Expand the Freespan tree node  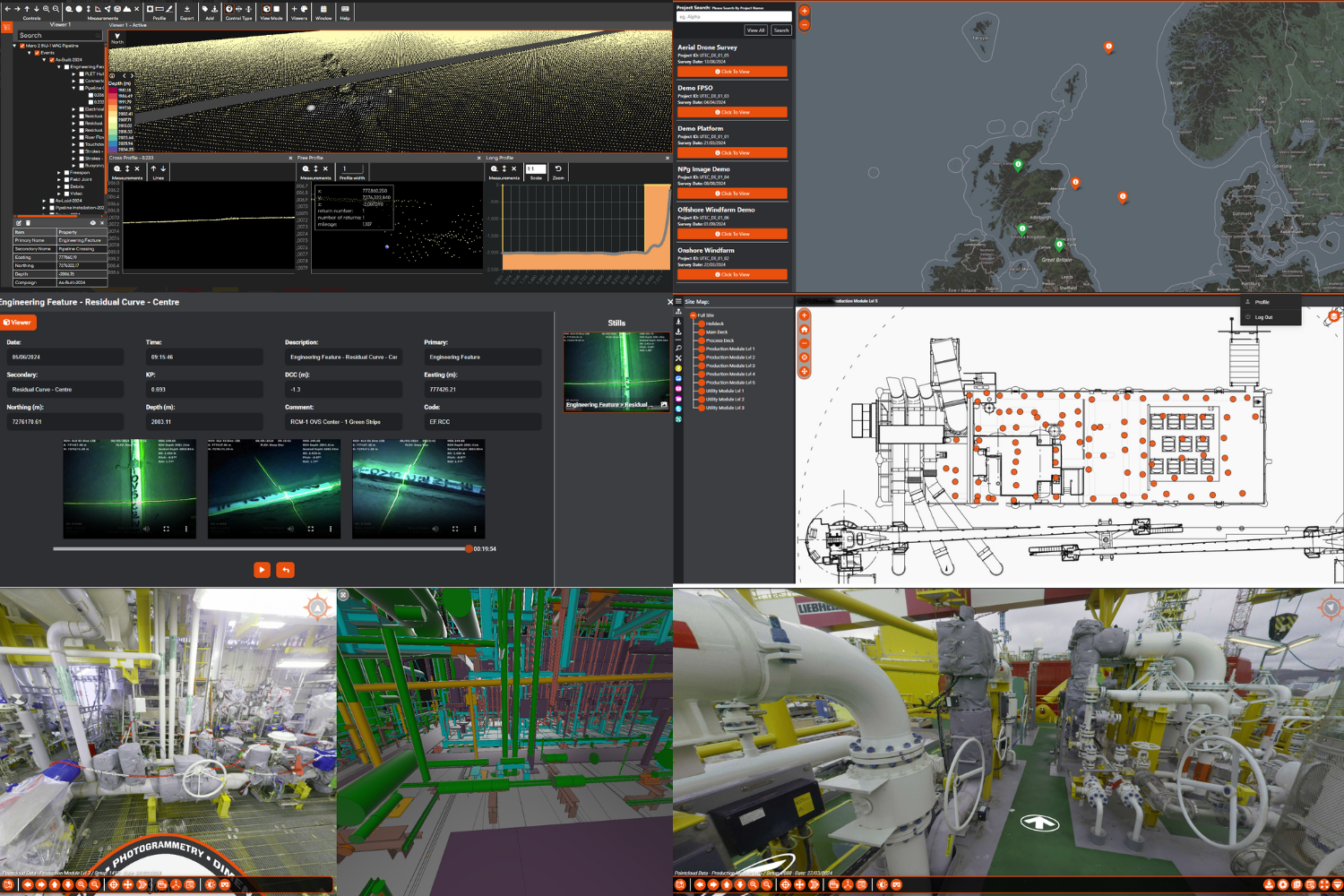click(x=59, y=172)
